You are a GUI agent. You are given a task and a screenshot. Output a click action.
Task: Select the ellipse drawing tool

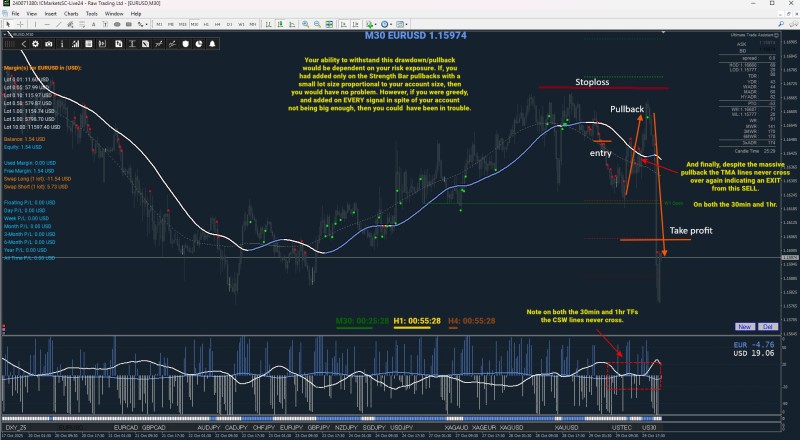[x=117, y=24]
